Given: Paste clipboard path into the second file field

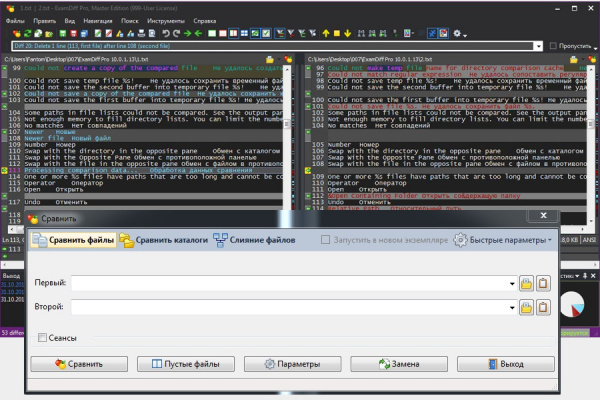Looking at the screenshot, I should (543, 309).
